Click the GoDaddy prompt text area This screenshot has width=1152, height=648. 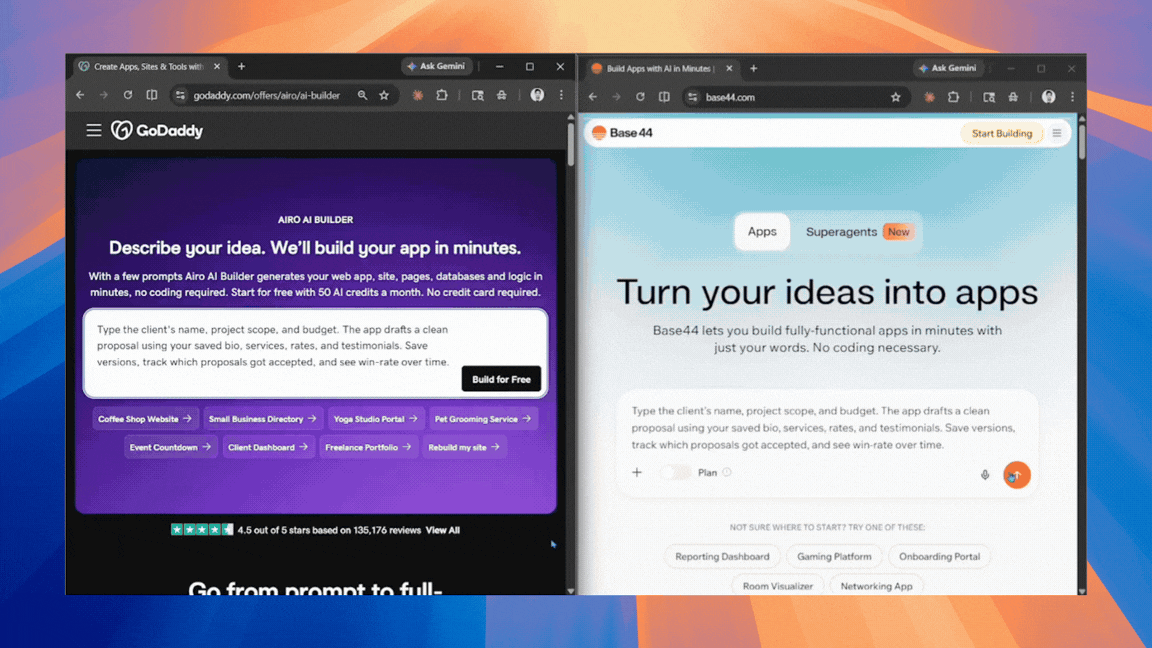tap(273, 345)
